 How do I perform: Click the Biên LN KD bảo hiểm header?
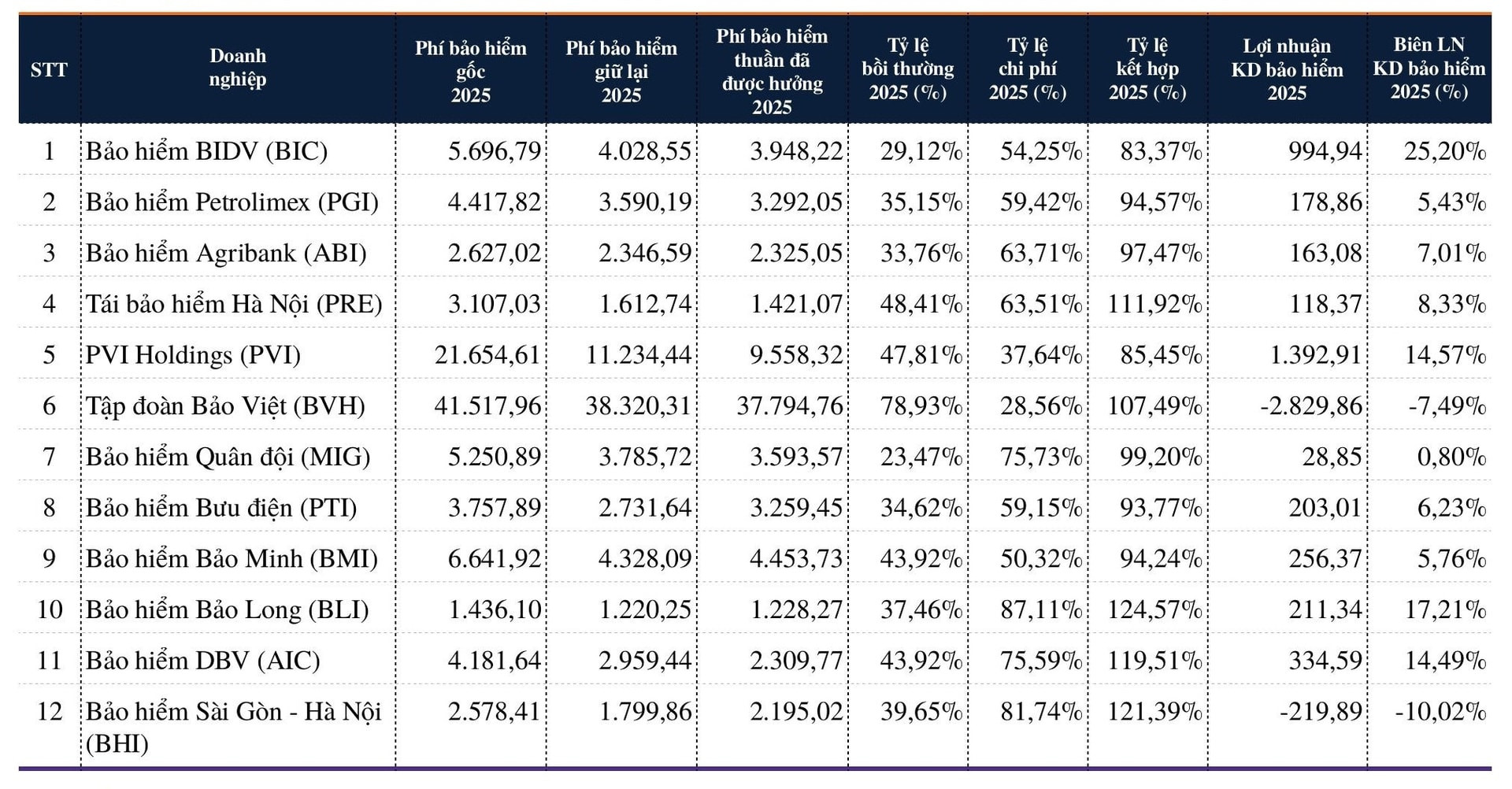1429,69
